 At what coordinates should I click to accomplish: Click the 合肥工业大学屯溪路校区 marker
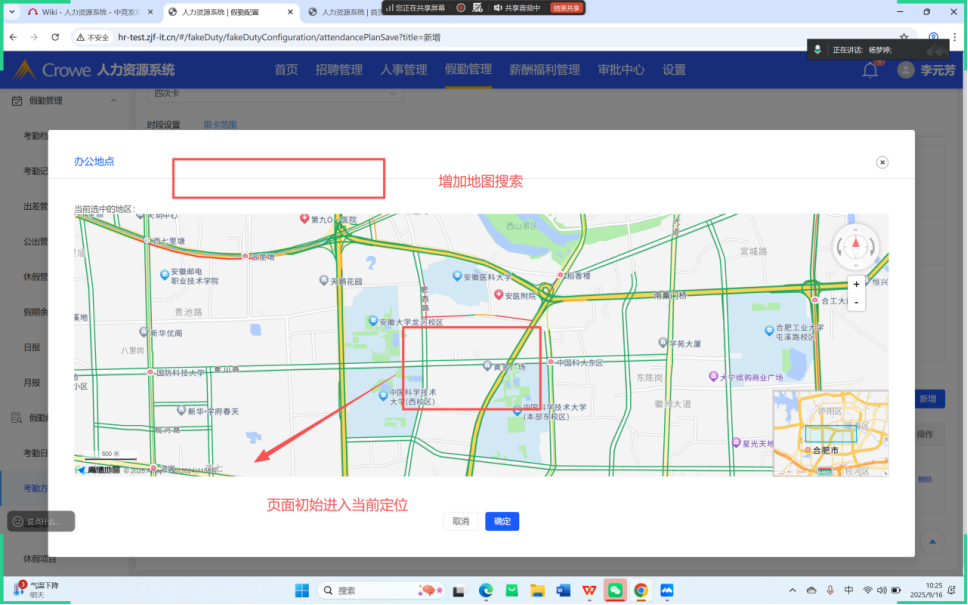[769, 330]
